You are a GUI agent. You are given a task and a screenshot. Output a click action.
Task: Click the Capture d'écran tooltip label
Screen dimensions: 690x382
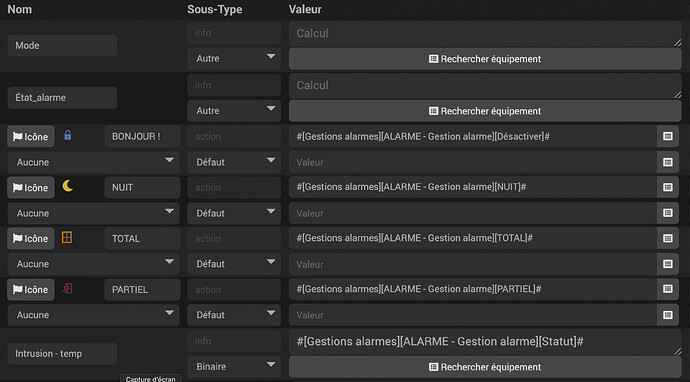[150, 378]
